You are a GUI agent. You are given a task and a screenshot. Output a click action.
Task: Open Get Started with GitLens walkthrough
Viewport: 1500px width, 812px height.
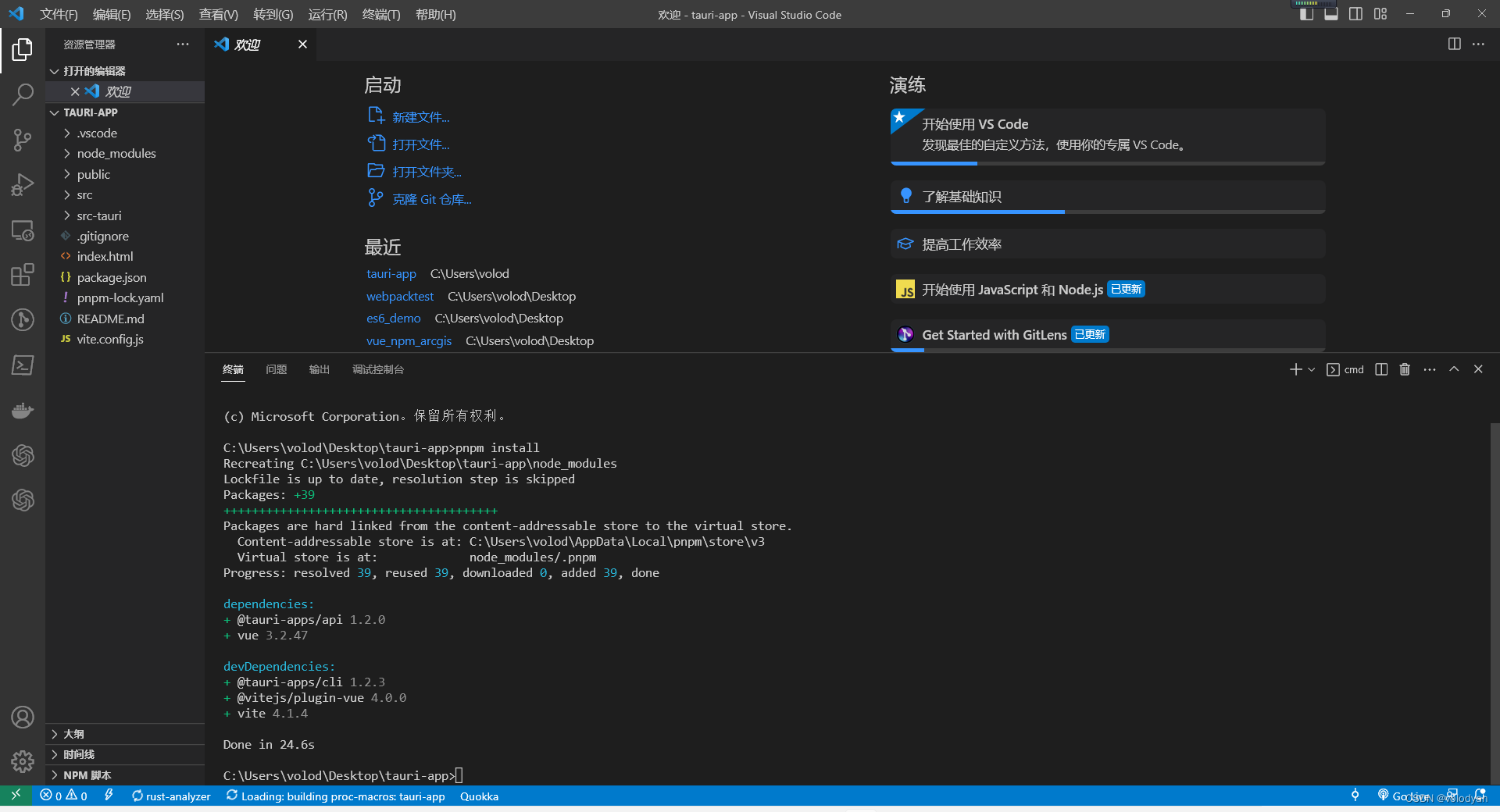coord(1108,335)
